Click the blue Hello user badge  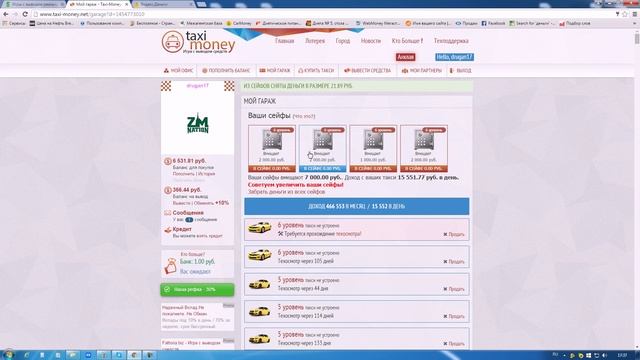point(454,57)
